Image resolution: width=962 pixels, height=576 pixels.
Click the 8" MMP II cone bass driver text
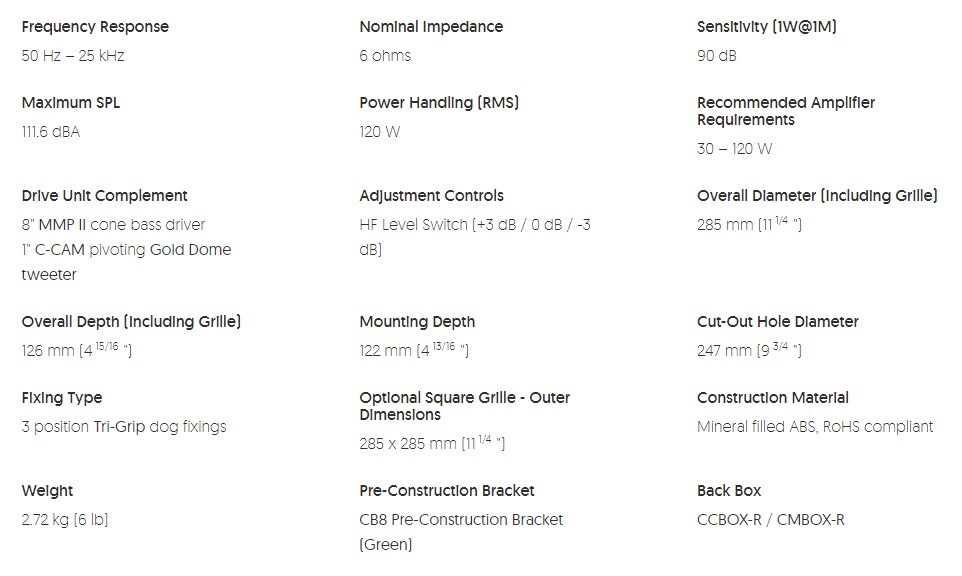click(113, 225)
